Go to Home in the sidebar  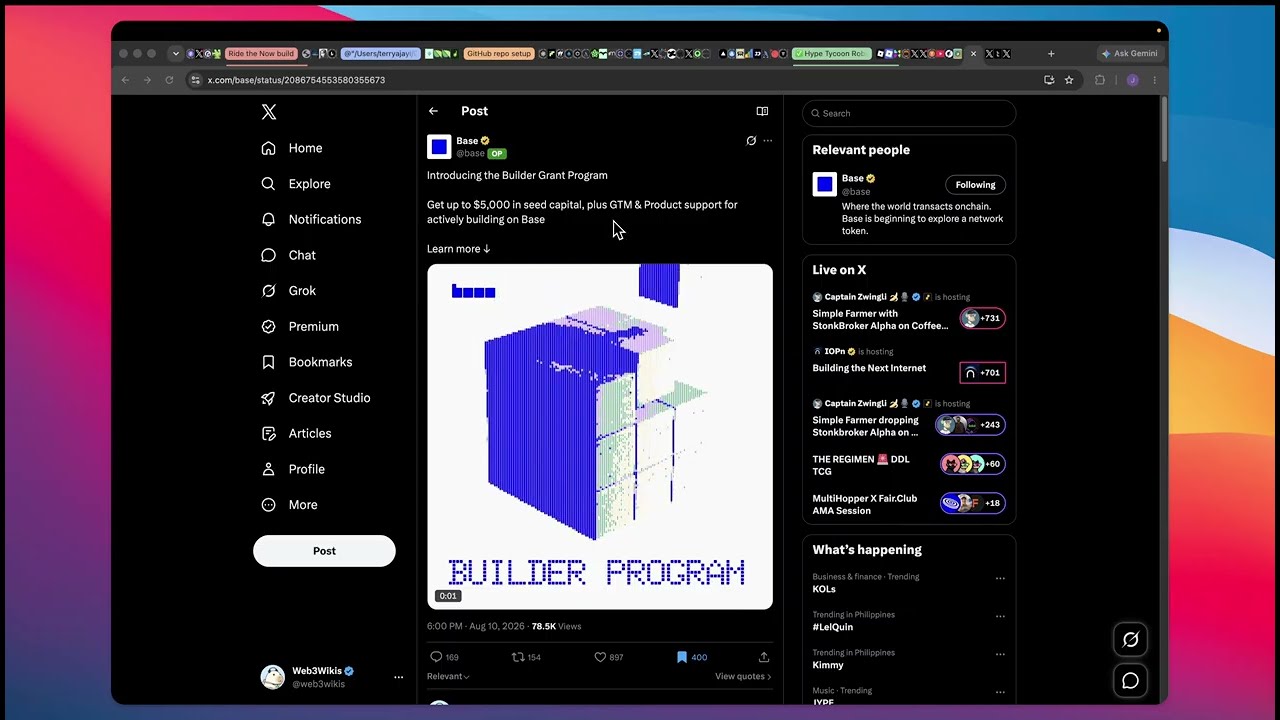point(292,148)
